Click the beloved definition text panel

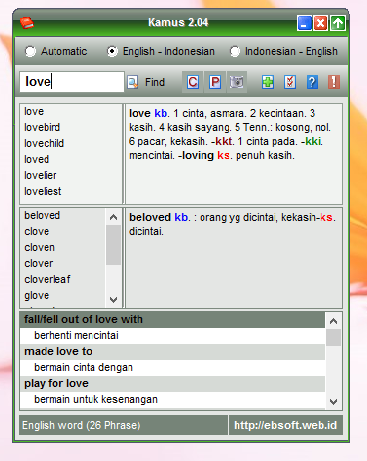pos(234,258)
